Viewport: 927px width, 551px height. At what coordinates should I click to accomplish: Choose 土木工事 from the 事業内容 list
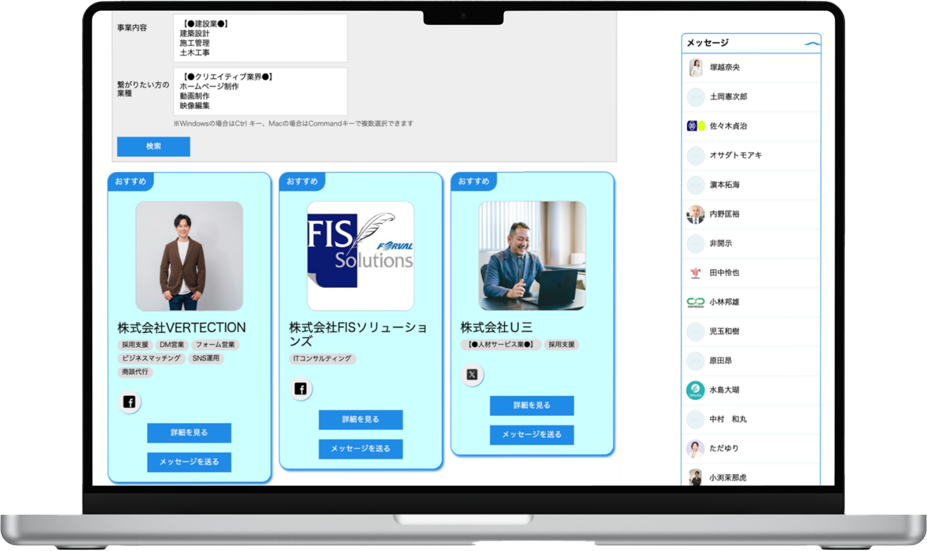coord(195,53)
